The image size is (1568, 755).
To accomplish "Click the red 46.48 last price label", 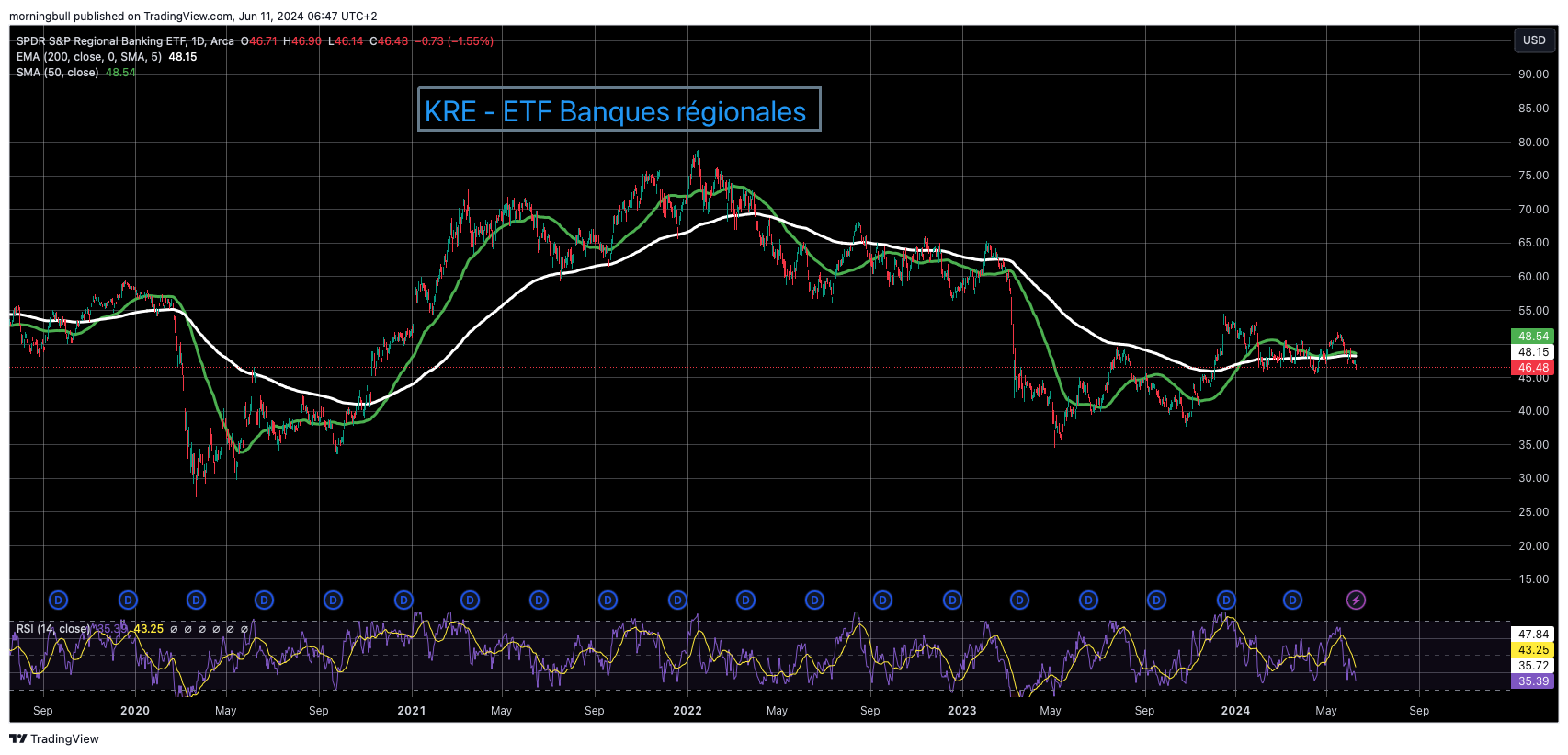I will [1533, 368].
